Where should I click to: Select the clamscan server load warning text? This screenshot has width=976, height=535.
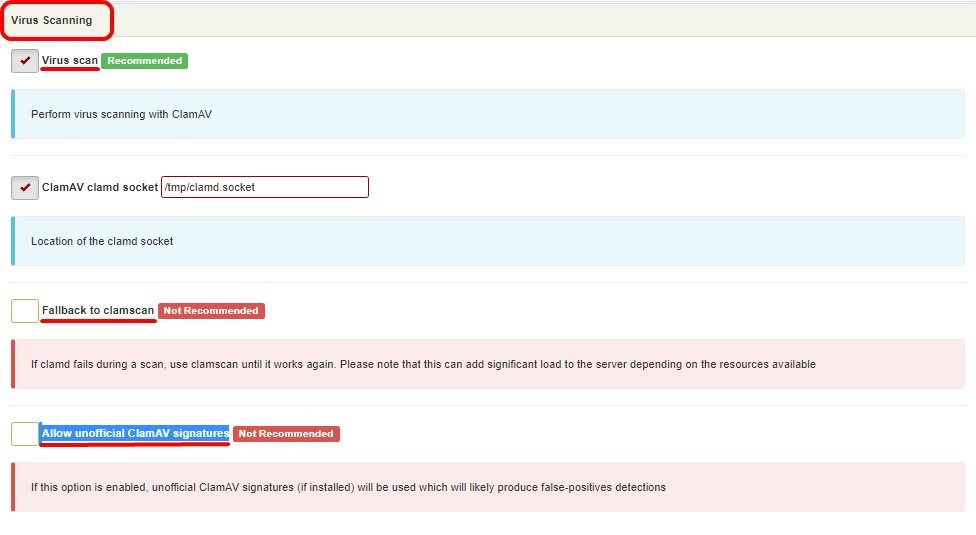[423, 365]
